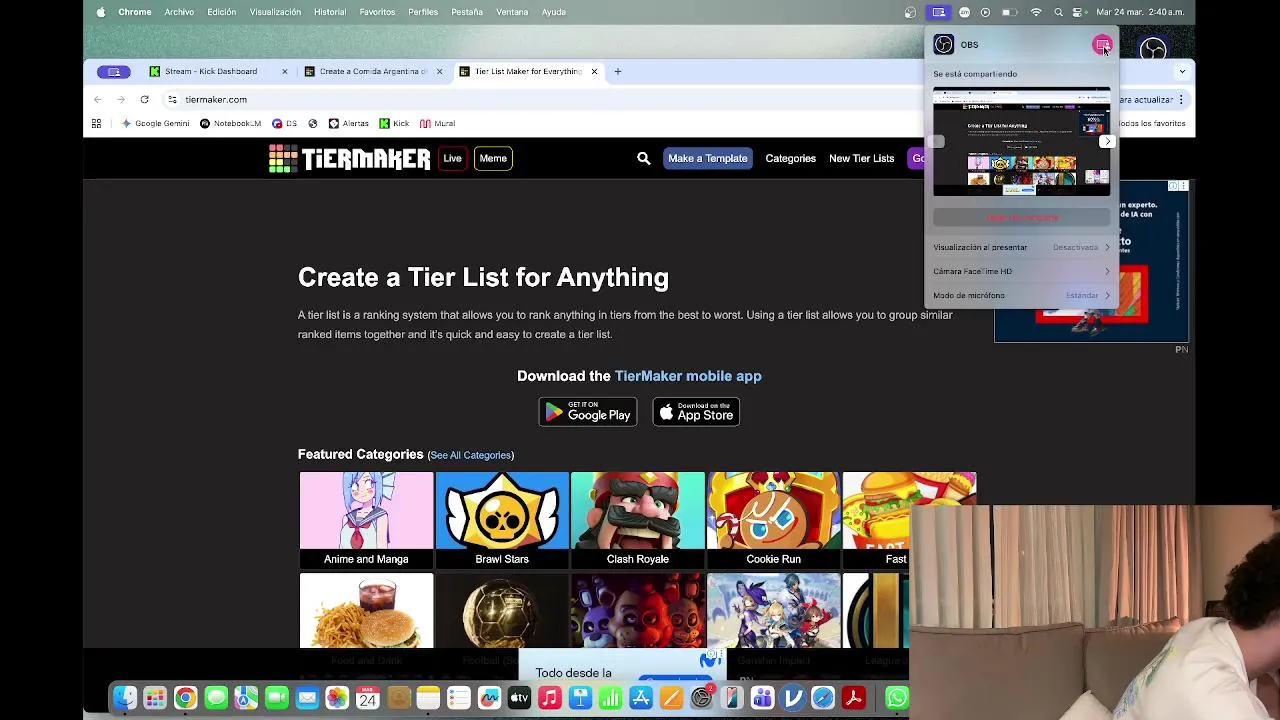Viewport: 1280px width, 720px height.
Task: Close the Stream - Kick Dashboard tab
Action: [x=285, y=72]
